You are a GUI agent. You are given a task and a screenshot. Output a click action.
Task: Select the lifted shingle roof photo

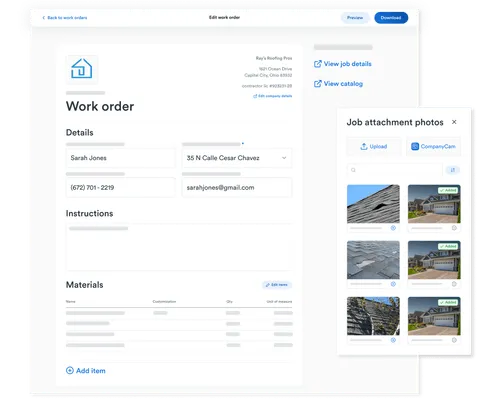(373, 204)
